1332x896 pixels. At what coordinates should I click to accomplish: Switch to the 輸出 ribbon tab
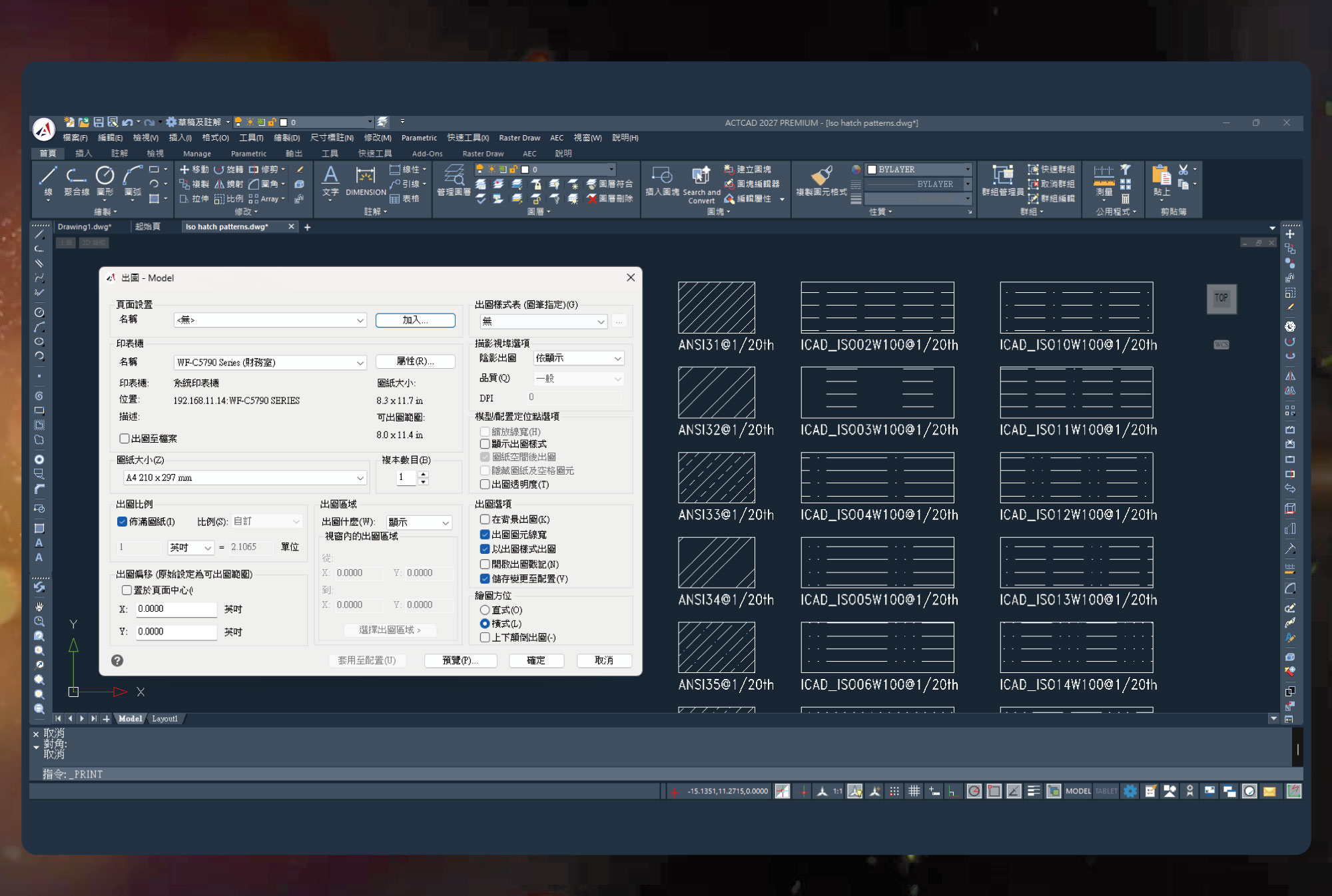(x=294, y=154)
